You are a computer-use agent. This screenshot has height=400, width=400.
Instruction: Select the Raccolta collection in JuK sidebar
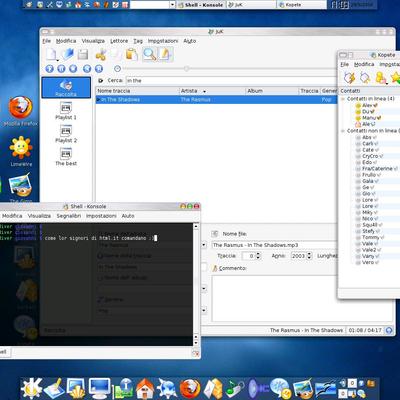[66, 88]
